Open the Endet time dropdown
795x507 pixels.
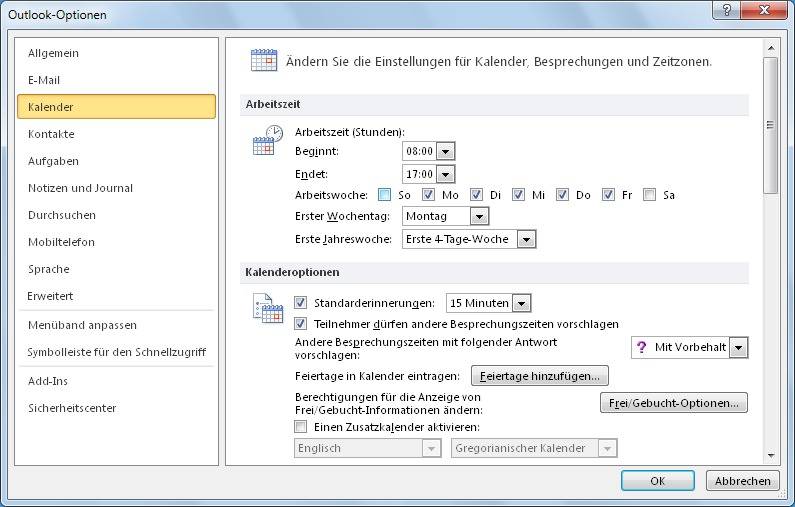point(446,174)
